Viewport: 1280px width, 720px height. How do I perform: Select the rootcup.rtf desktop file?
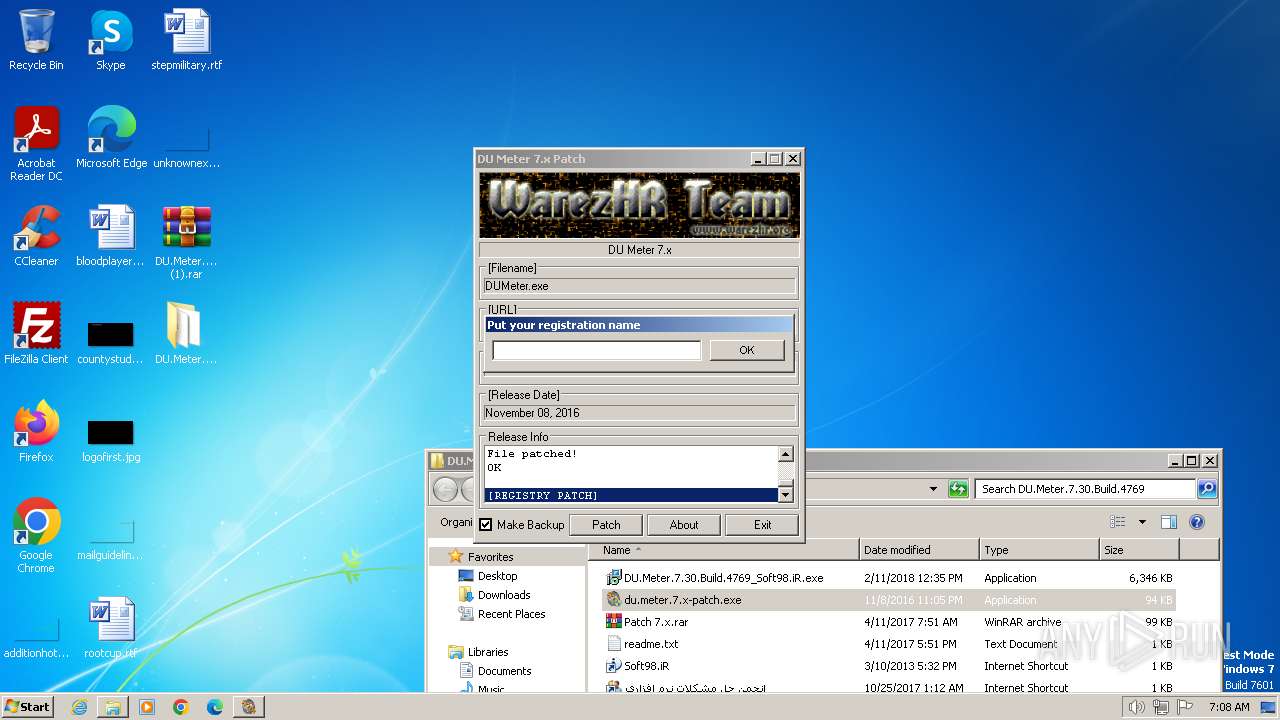[x=111, y=629]
